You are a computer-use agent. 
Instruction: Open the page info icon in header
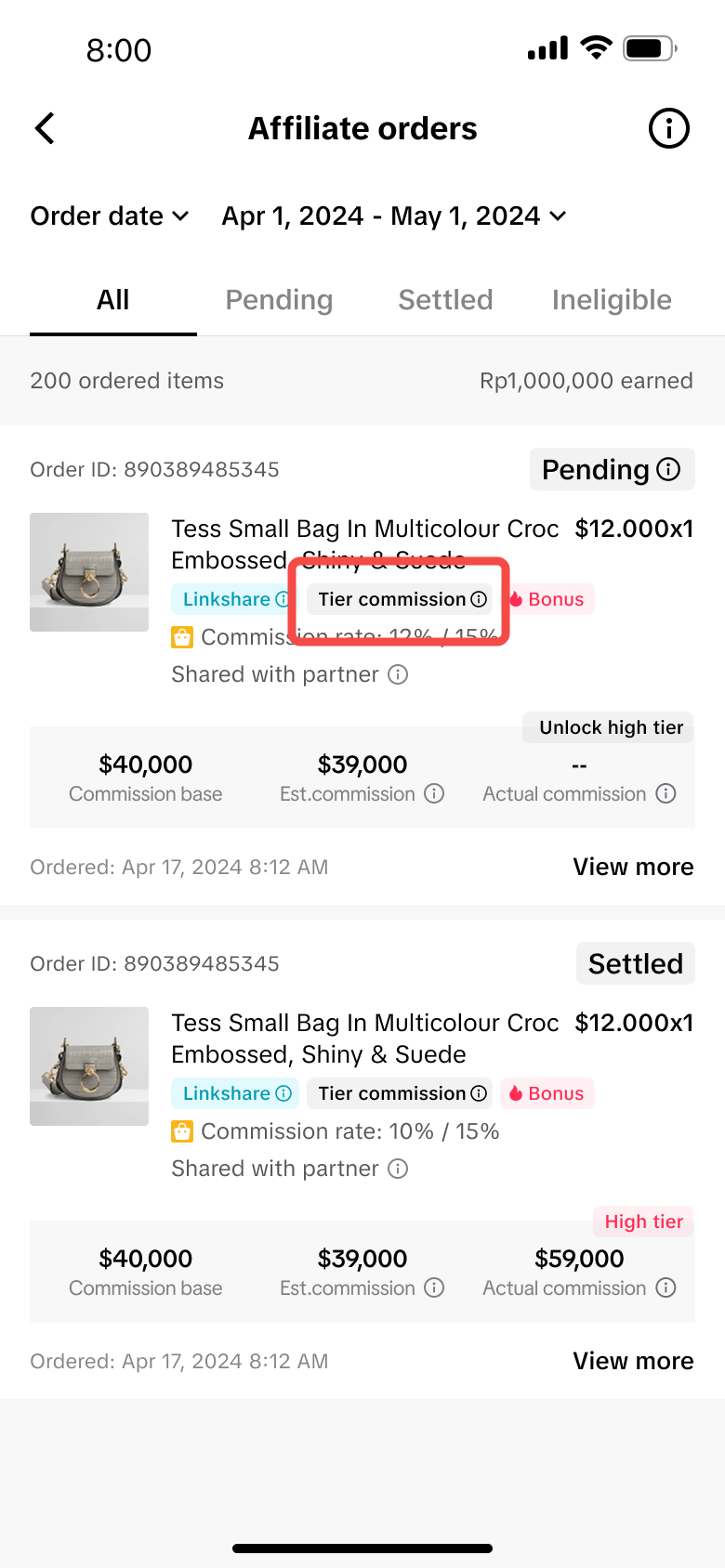pyautogui.click(x=668, y=128)
